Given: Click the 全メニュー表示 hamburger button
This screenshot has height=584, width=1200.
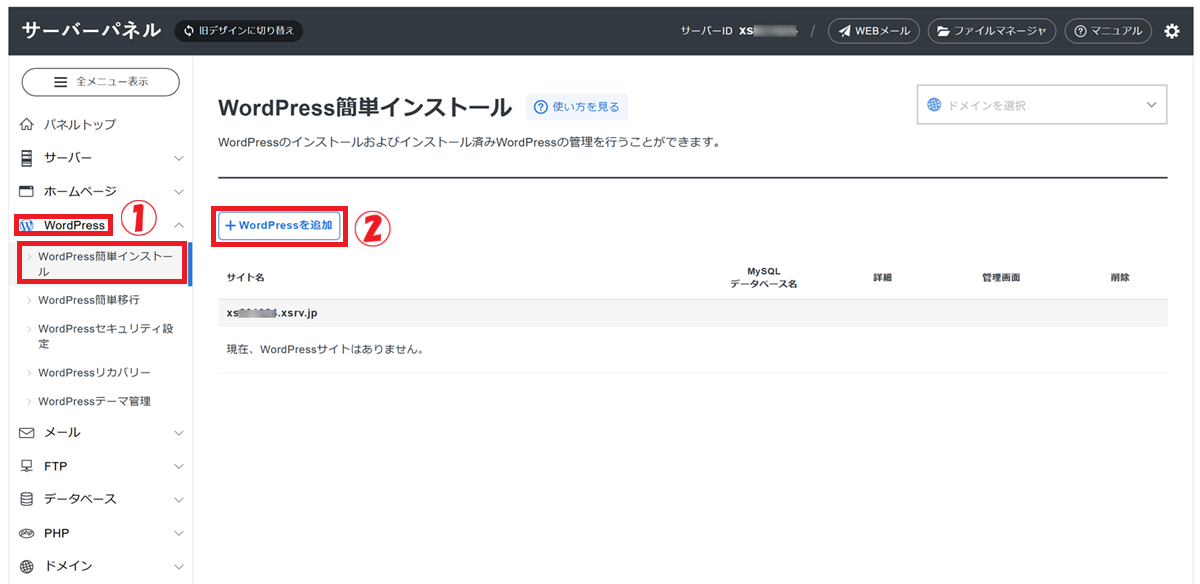Looking at the screenshot, I should click(x=100, y=82).
